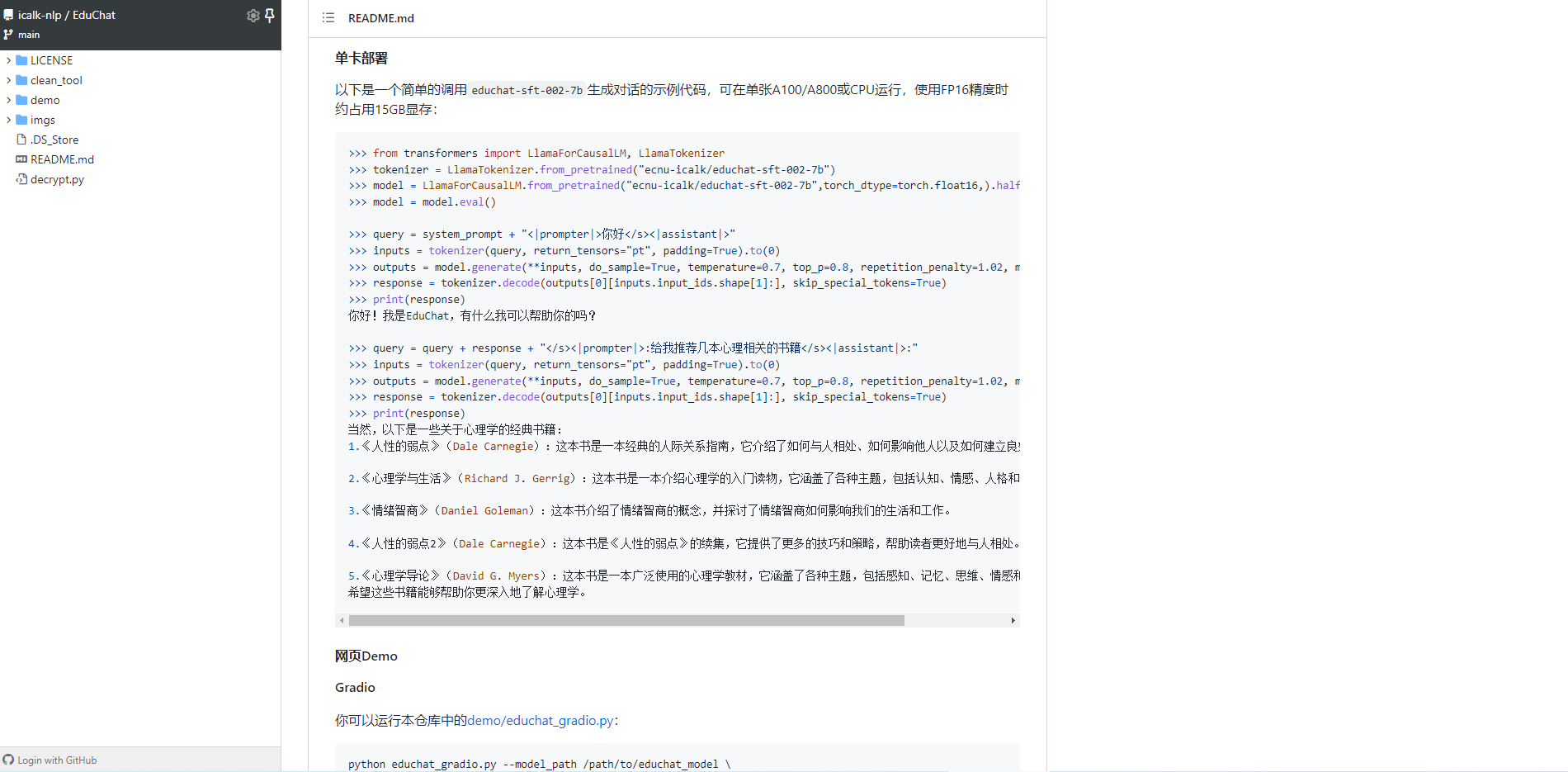Screen dimensions: 1568x772
Task: Select the README.md file in the sidebar
Action: (62, 159)
